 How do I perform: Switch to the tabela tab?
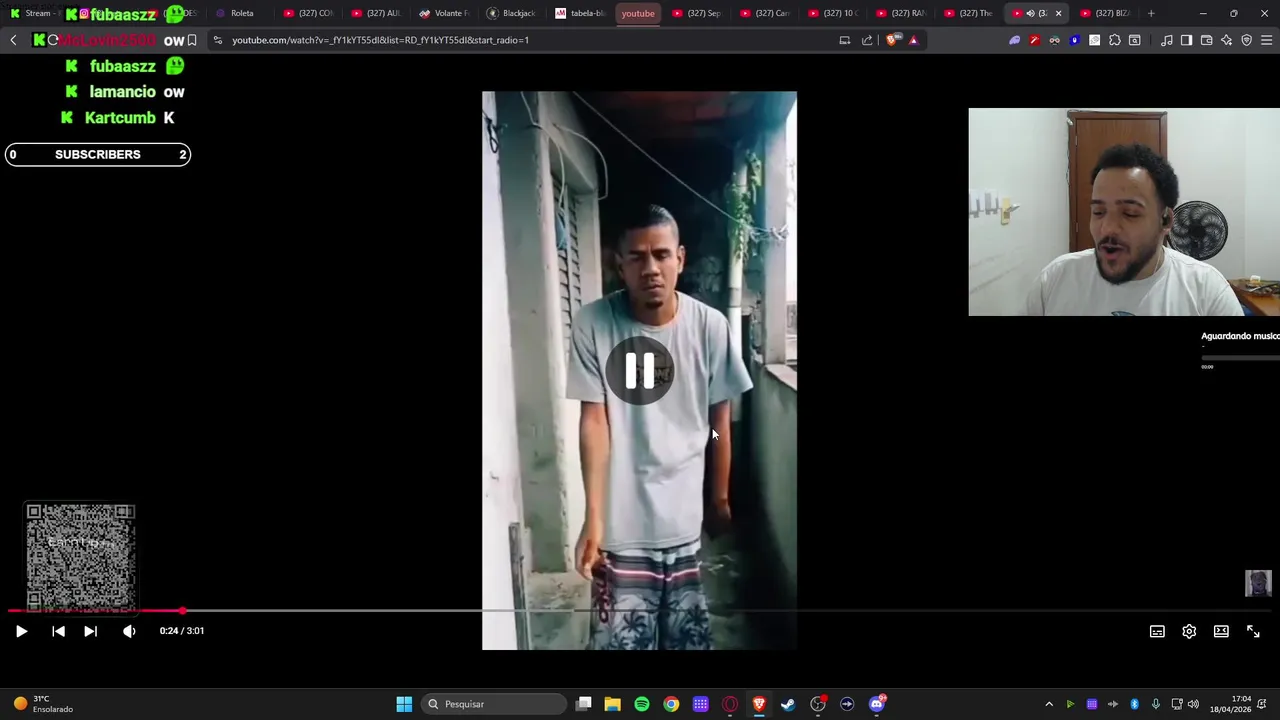point(580,13)
